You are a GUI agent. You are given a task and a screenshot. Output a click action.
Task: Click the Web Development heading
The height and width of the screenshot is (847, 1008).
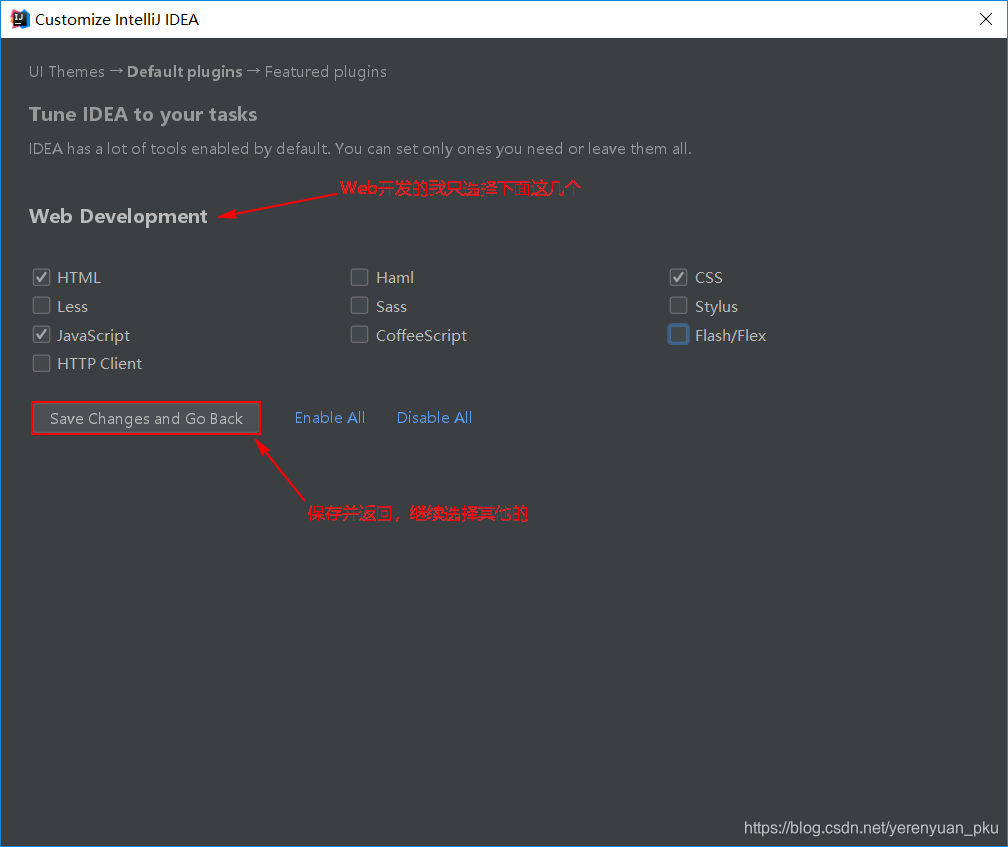click(x=118, y=217)
